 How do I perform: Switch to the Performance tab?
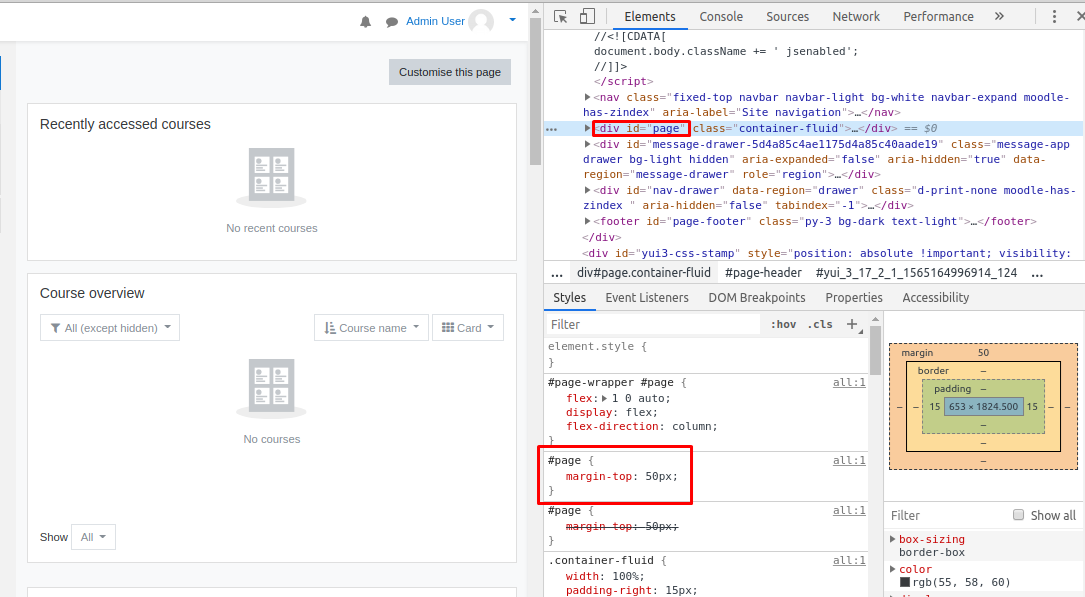point(938,17)
